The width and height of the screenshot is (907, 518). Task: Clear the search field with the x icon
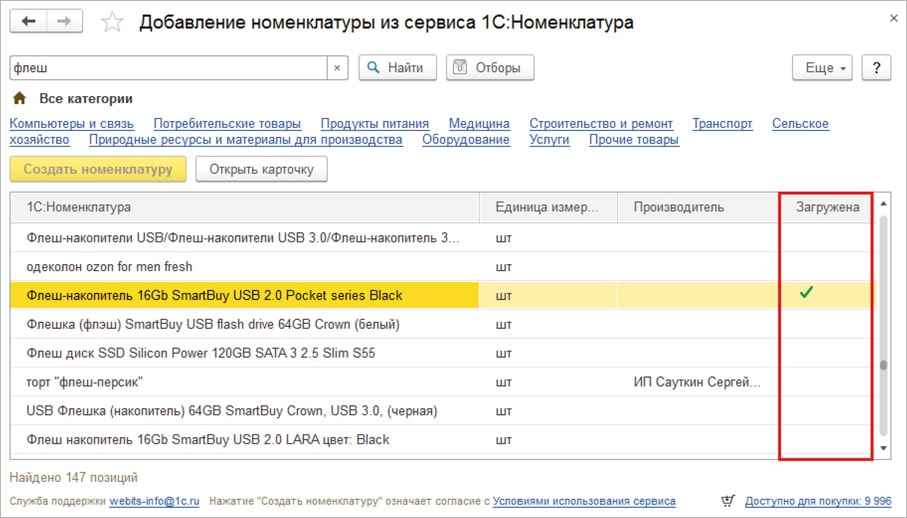tap(337, 68)
